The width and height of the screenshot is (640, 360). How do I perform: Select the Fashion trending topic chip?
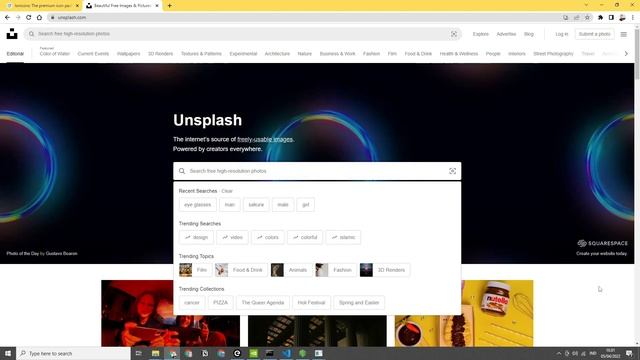[336, 270]
